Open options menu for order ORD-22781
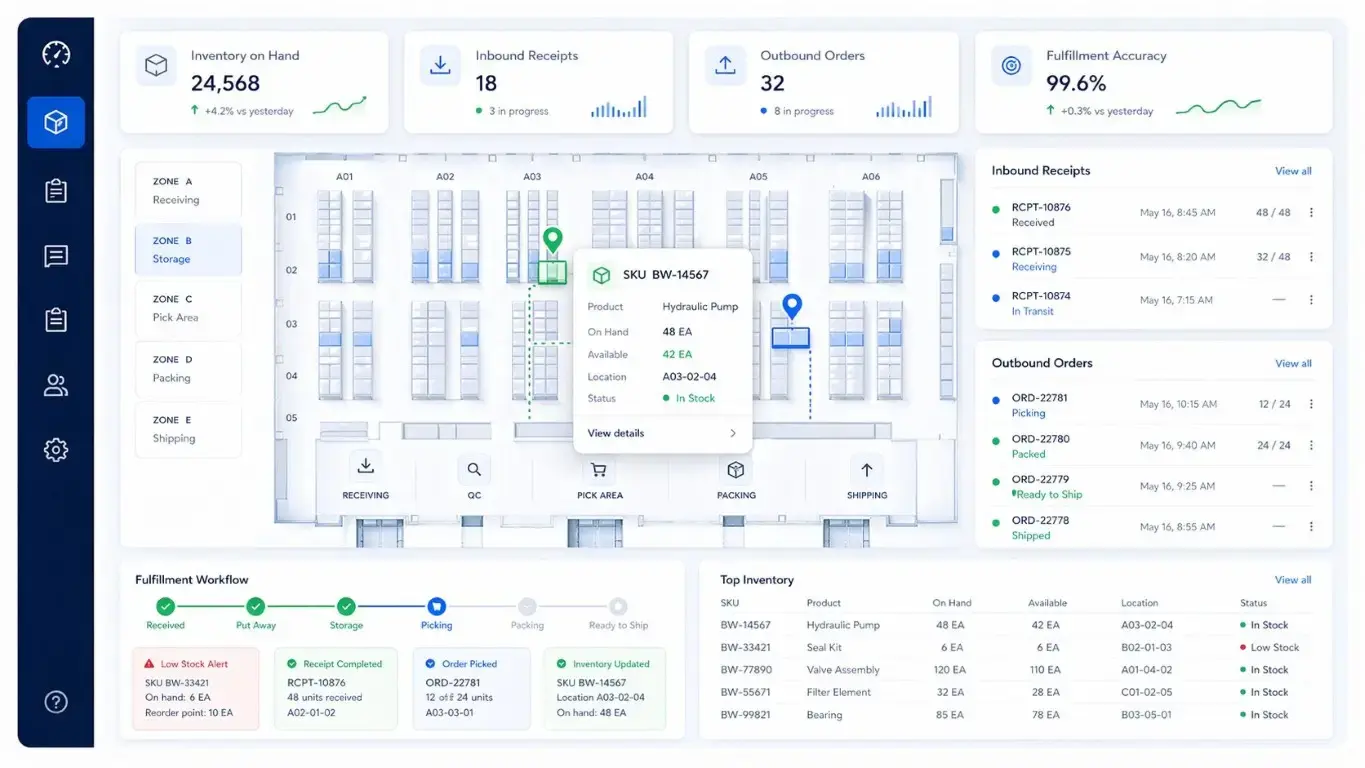The width and height of the screenshot is (1365, 768). (x=1311, y=404)
